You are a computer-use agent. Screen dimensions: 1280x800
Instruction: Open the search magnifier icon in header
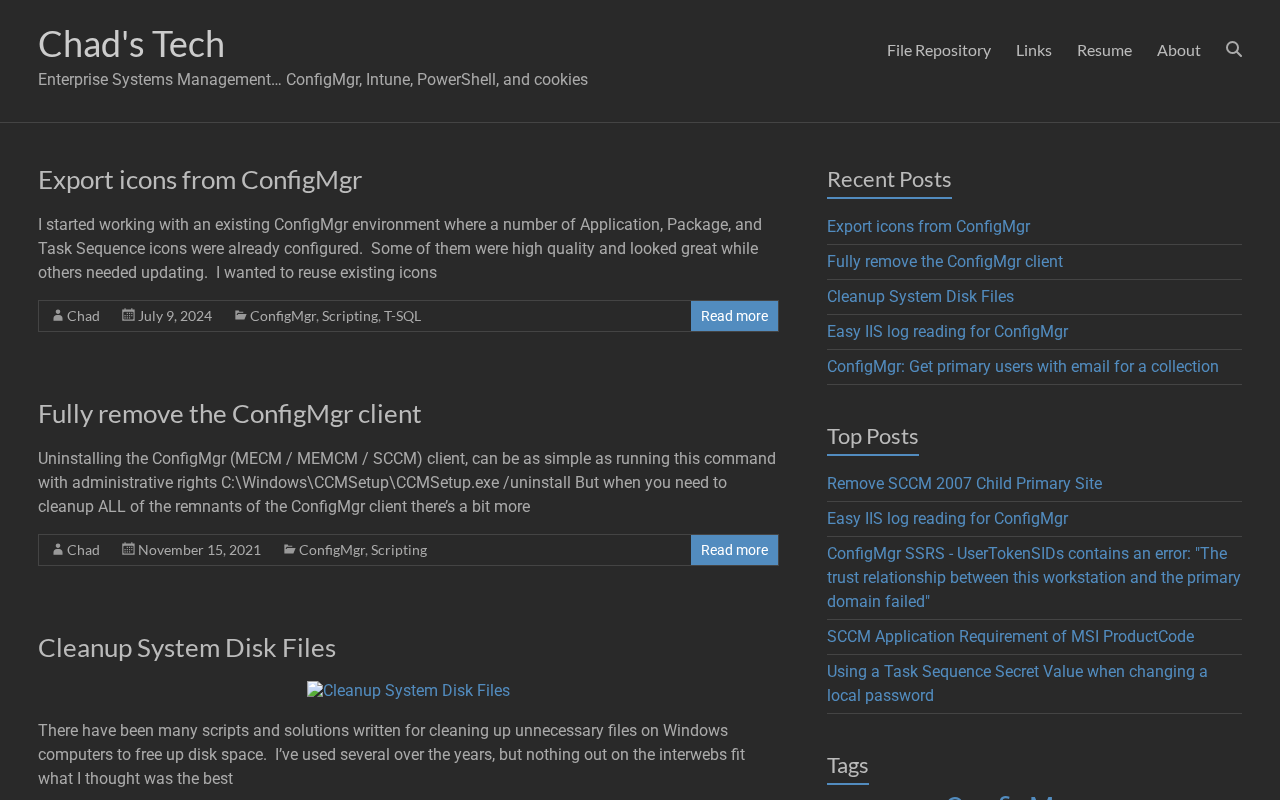[x=1234, y=49]
